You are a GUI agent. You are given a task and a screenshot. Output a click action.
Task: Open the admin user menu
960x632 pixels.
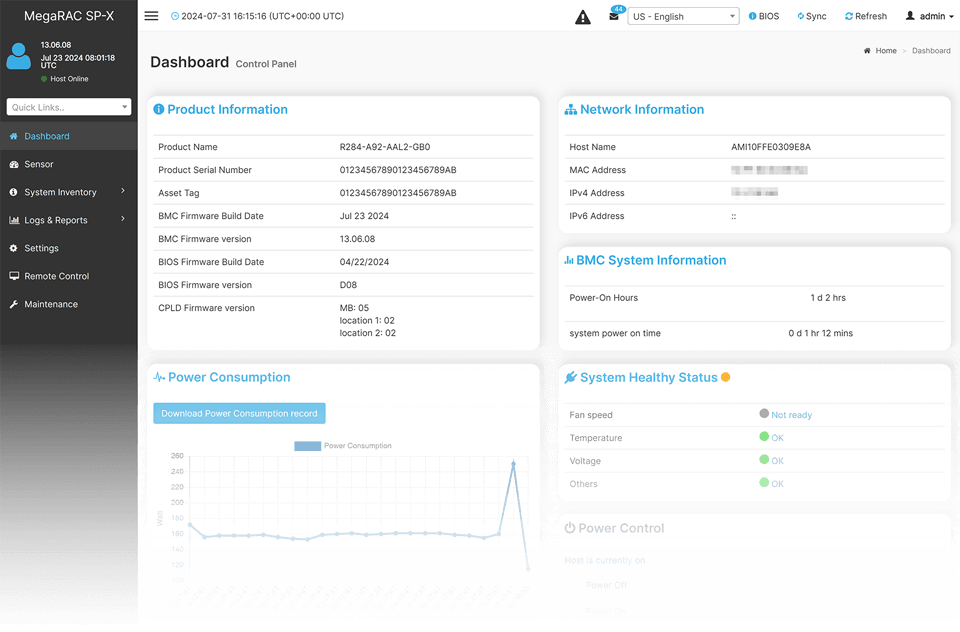coord(929,17)
